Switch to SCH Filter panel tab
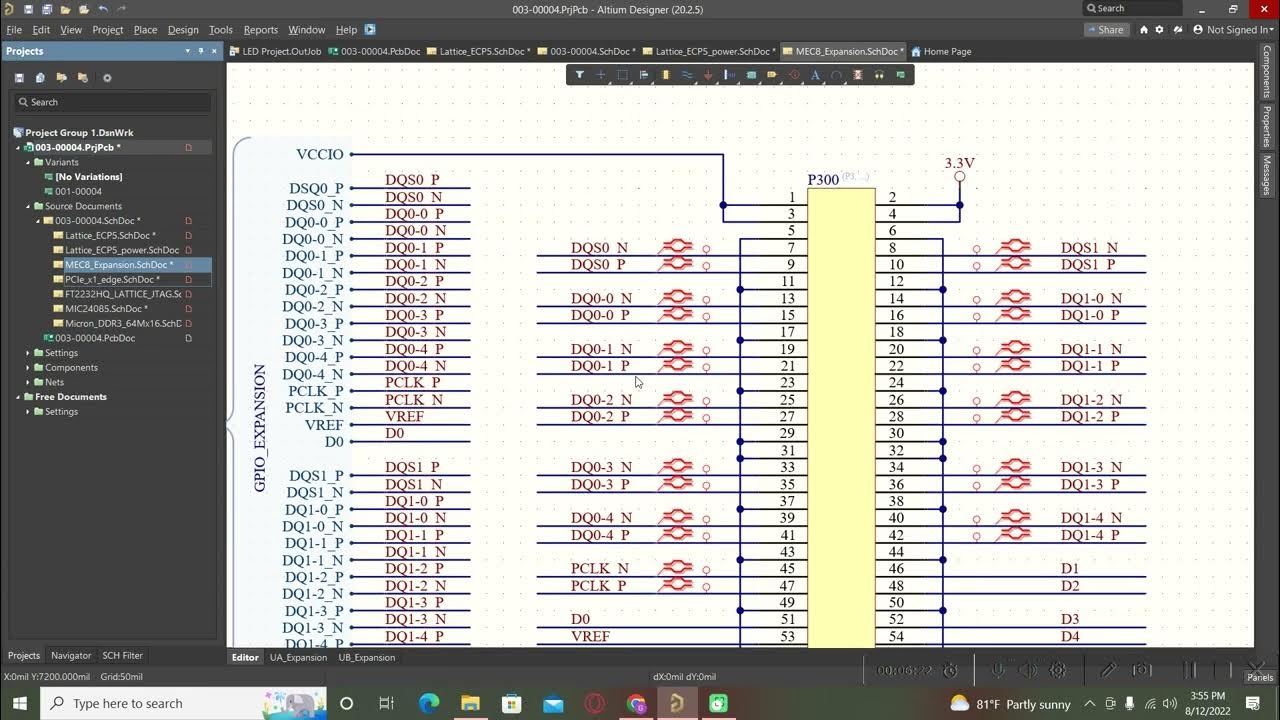This screenshot has height=720, width=1280. pos(122,656)
